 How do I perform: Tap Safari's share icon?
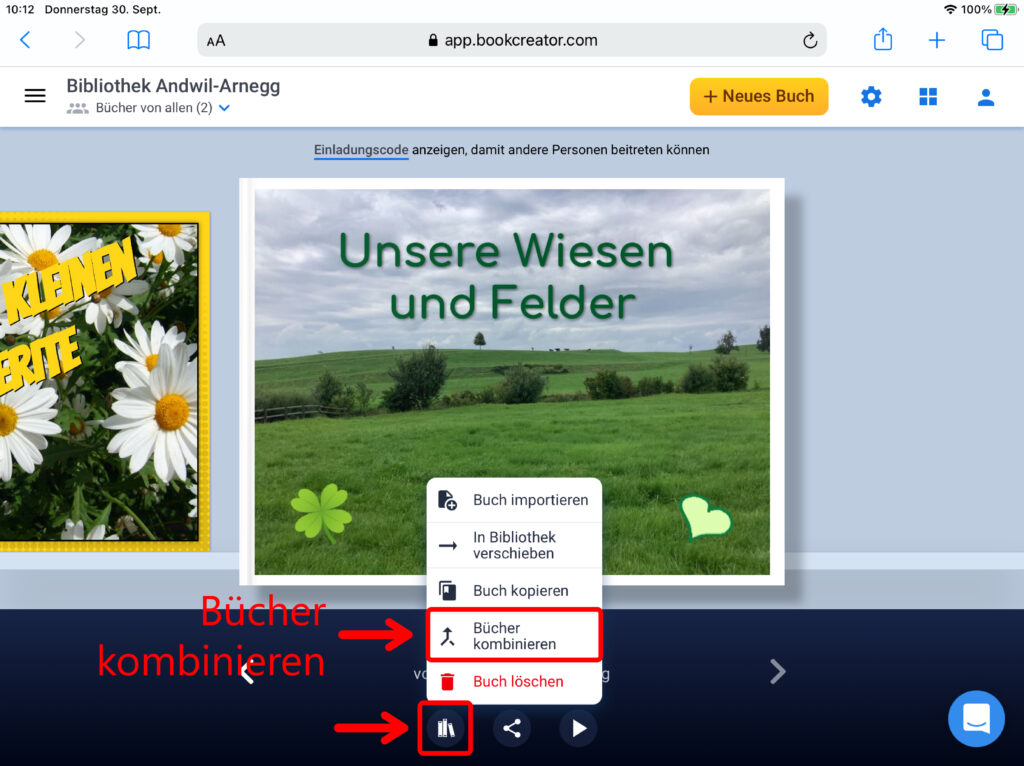pos(883,40)
